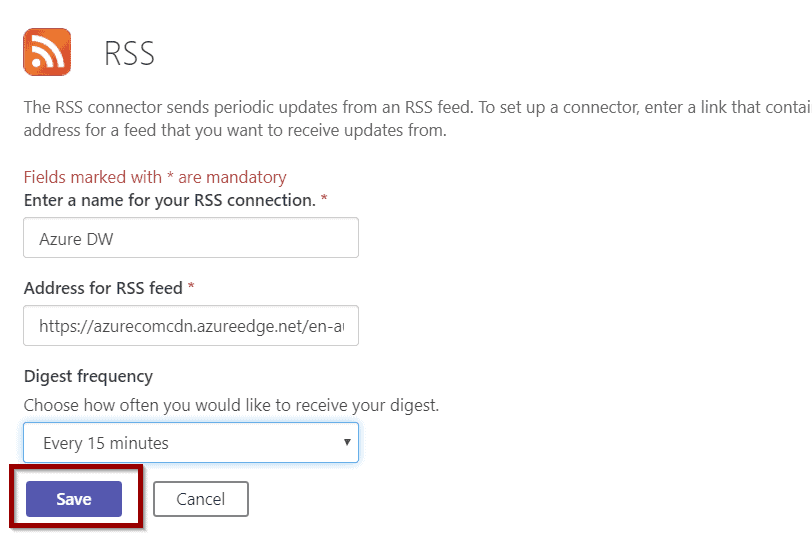The height and width of the screenshot is (542, 812).
Task: Click the 'Digest frequency' heading
Action: tap(88, 376)
